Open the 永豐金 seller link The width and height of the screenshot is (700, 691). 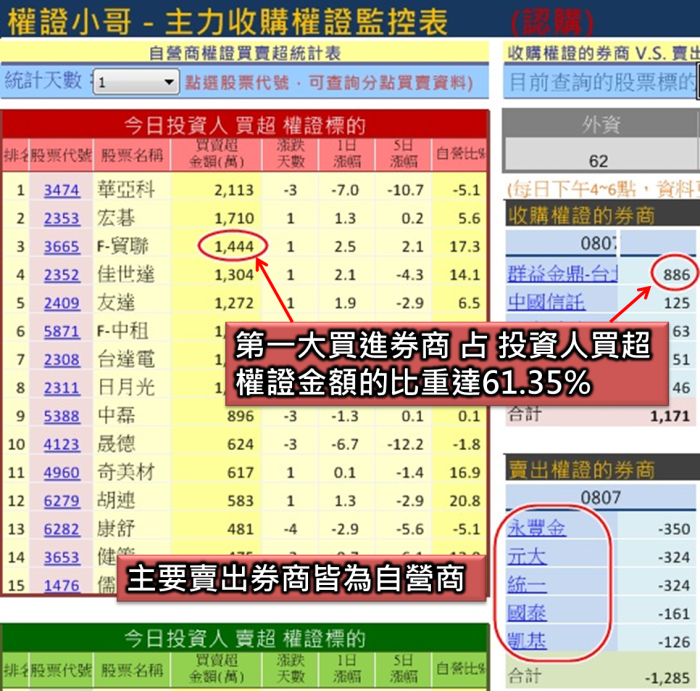[537, 528]
